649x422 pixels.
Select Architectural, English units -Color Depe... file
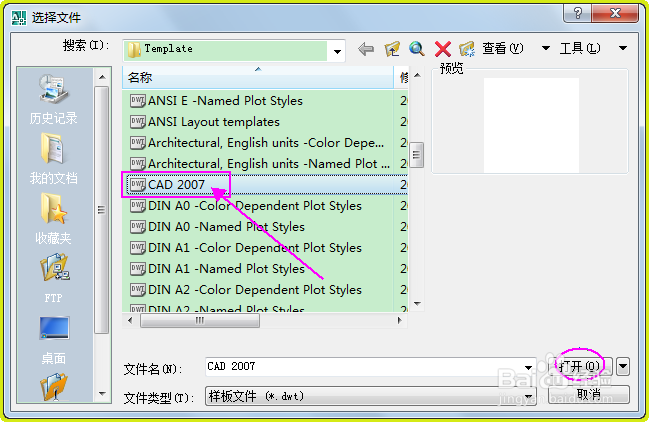click(x=265, y=143)
